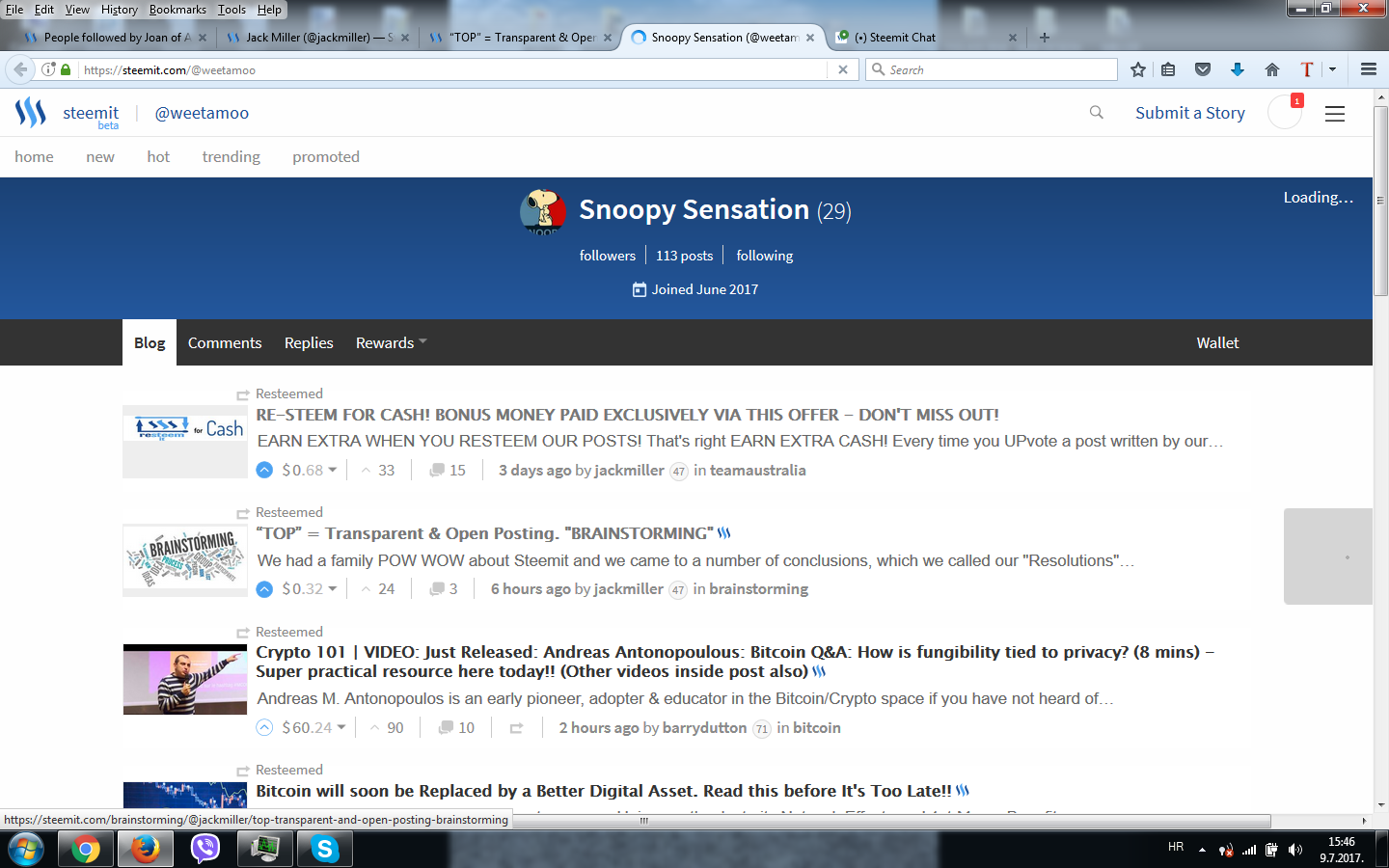Switch to the Comments tab
Screen dimensions: 1389x868
225,342
